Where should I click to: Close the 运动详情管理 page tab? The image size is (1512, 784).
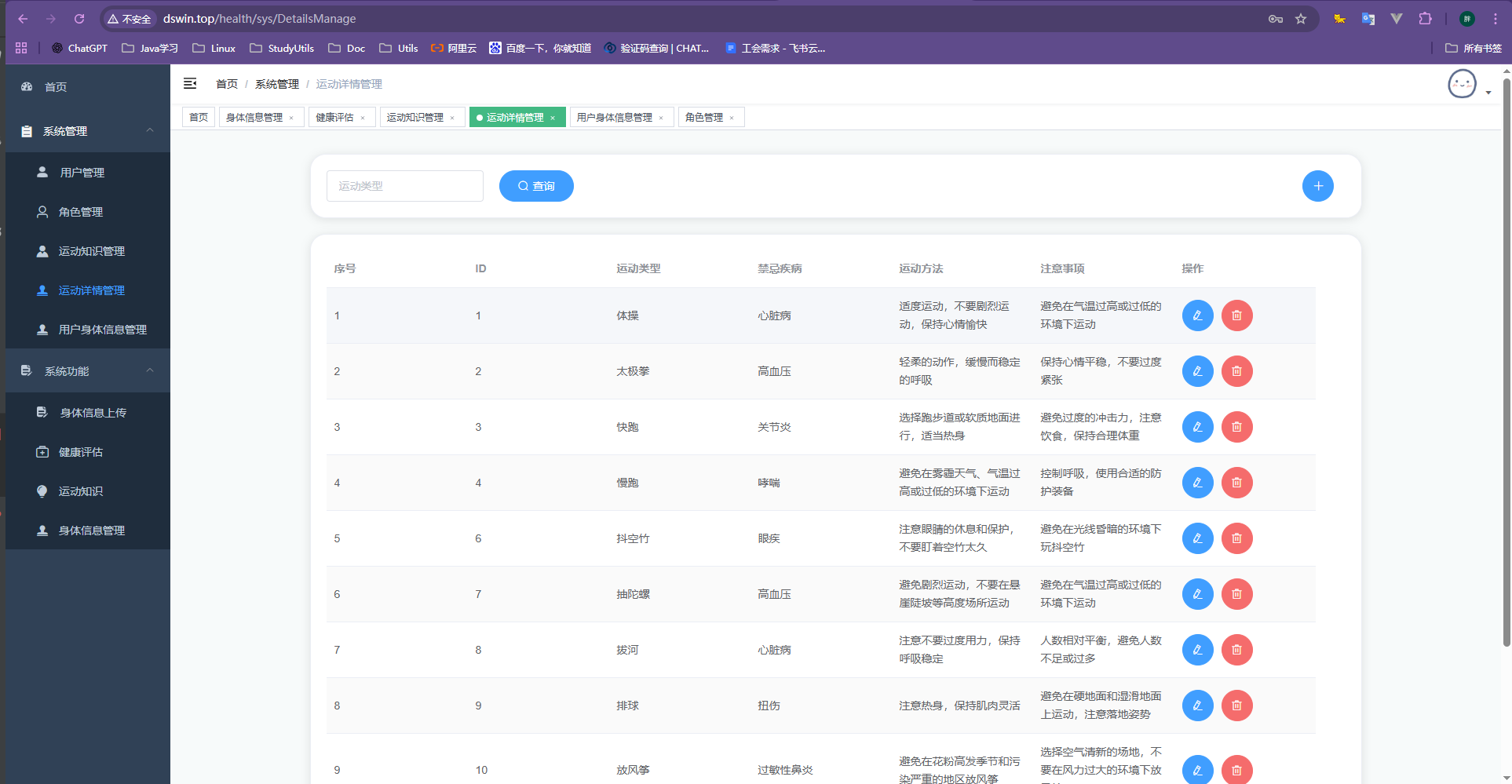coord(553,118)
